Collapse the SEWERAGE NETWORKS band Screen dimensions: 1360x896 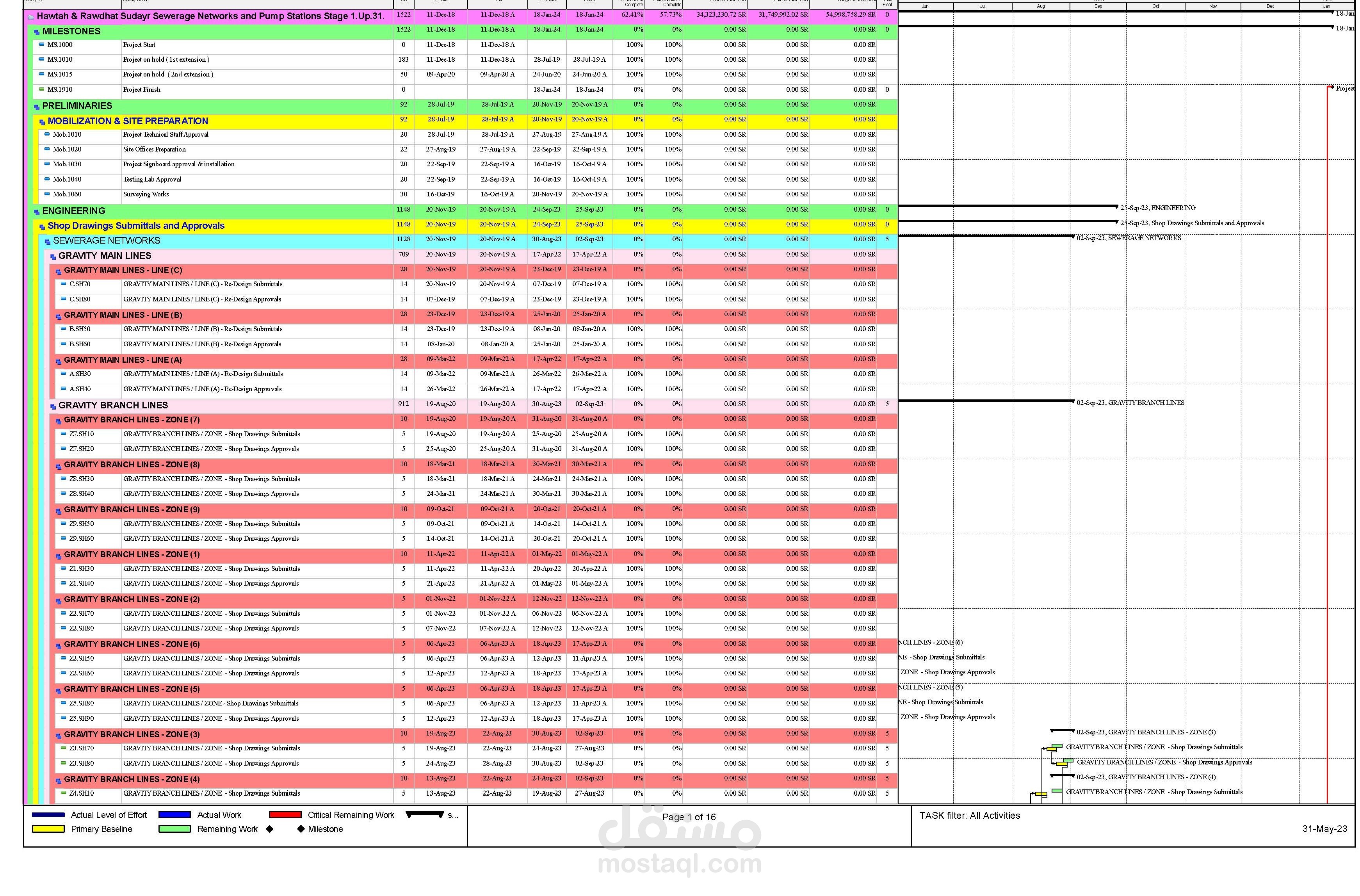[x=48, y=242]
